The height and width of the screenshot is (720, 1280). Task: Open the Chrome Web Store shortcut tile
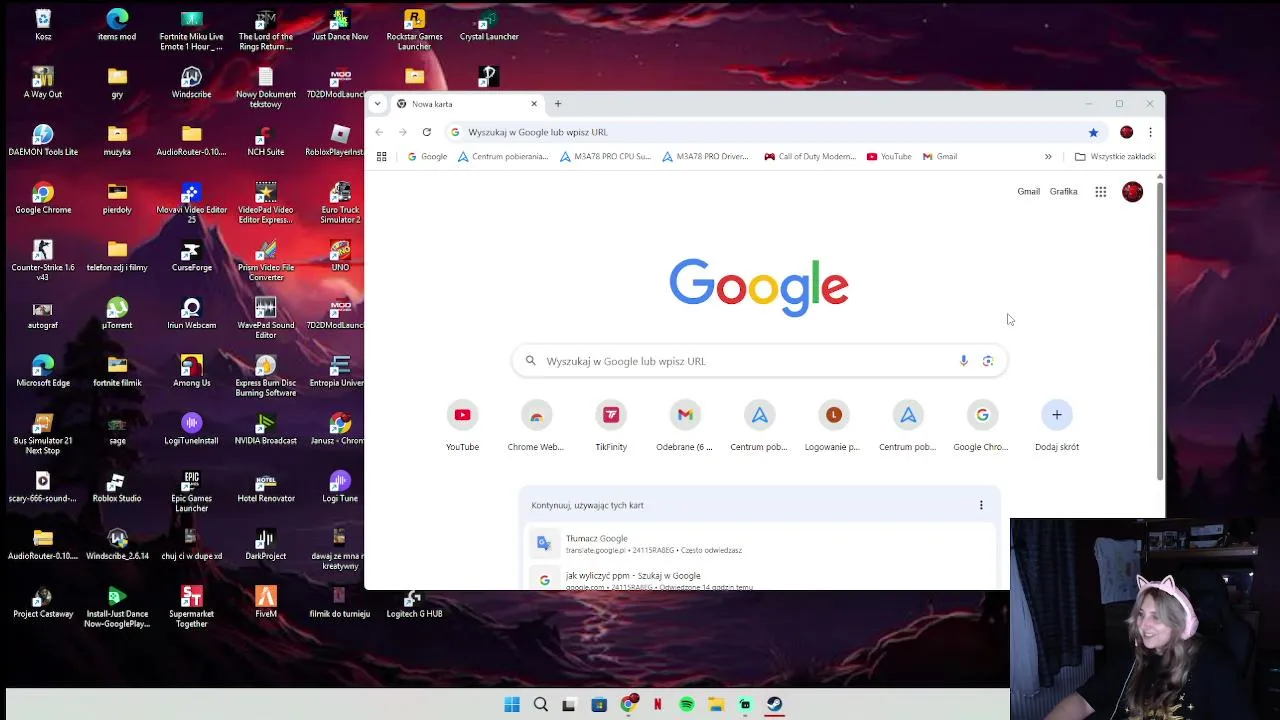coord(536,427)
